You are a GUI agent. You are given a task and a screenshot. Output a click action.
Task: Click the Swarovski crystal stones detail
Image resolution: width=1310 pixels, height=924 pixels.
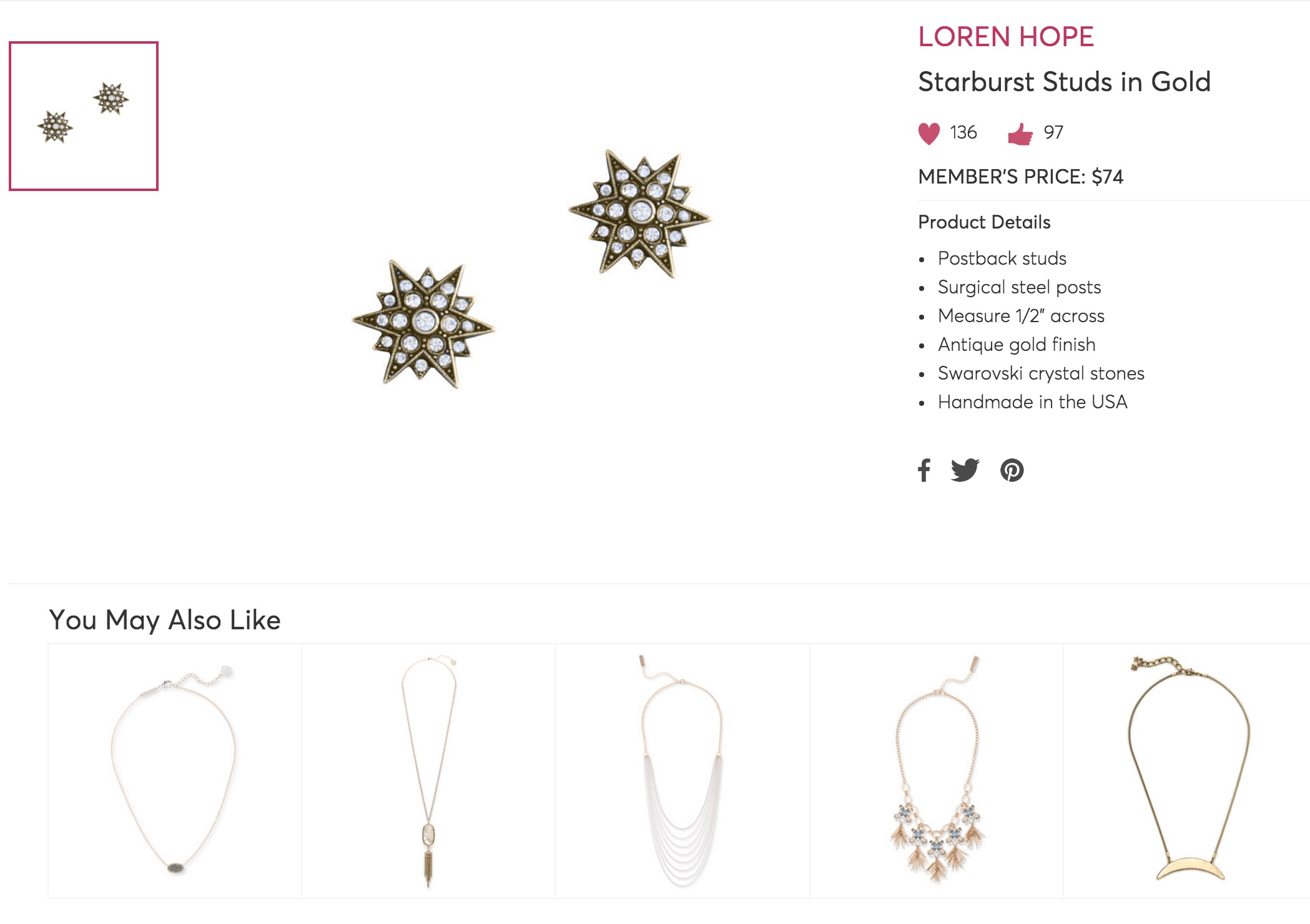[1041, 373]
